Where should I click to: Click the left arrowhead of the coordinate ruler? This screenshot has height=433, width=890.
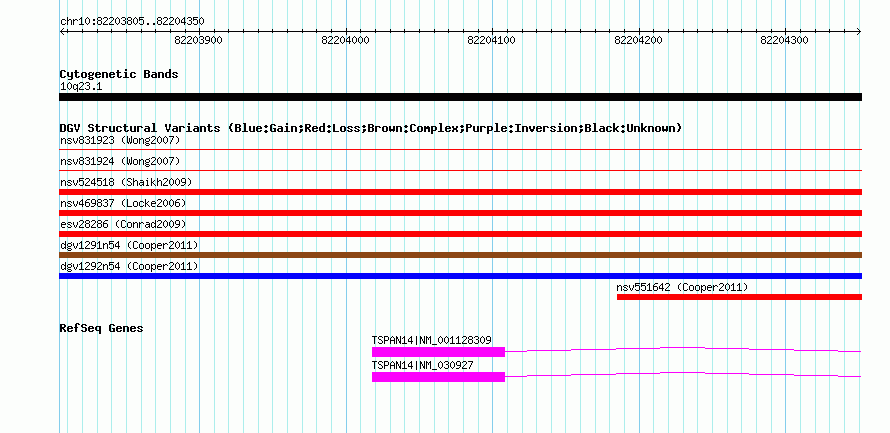tap(62, 31)
